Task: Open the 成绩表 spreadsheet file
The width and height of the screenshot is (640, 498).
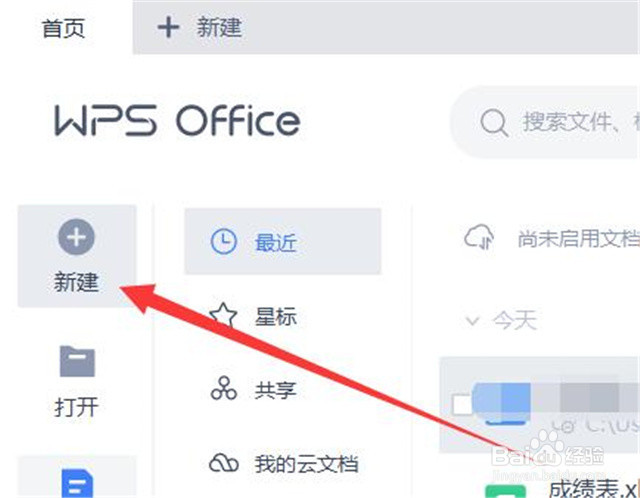Action: point(592,488)
